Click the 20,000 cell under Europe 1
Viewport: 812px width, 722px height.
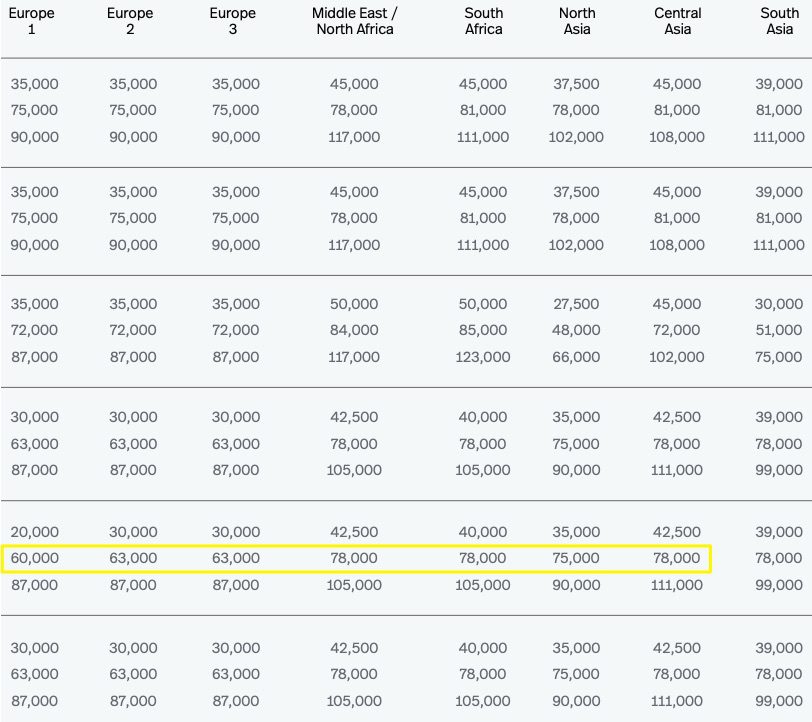(35, 532)
